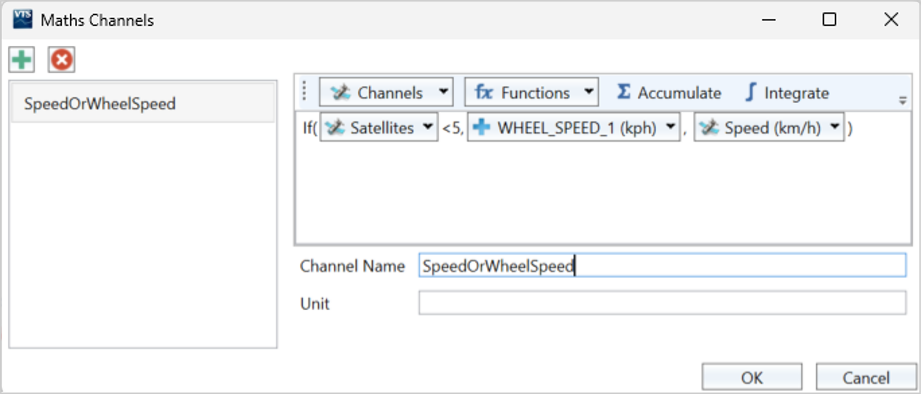921x394 pixels.
Task: Minimize the Maths Channels window
Action: tap(767, 20)
